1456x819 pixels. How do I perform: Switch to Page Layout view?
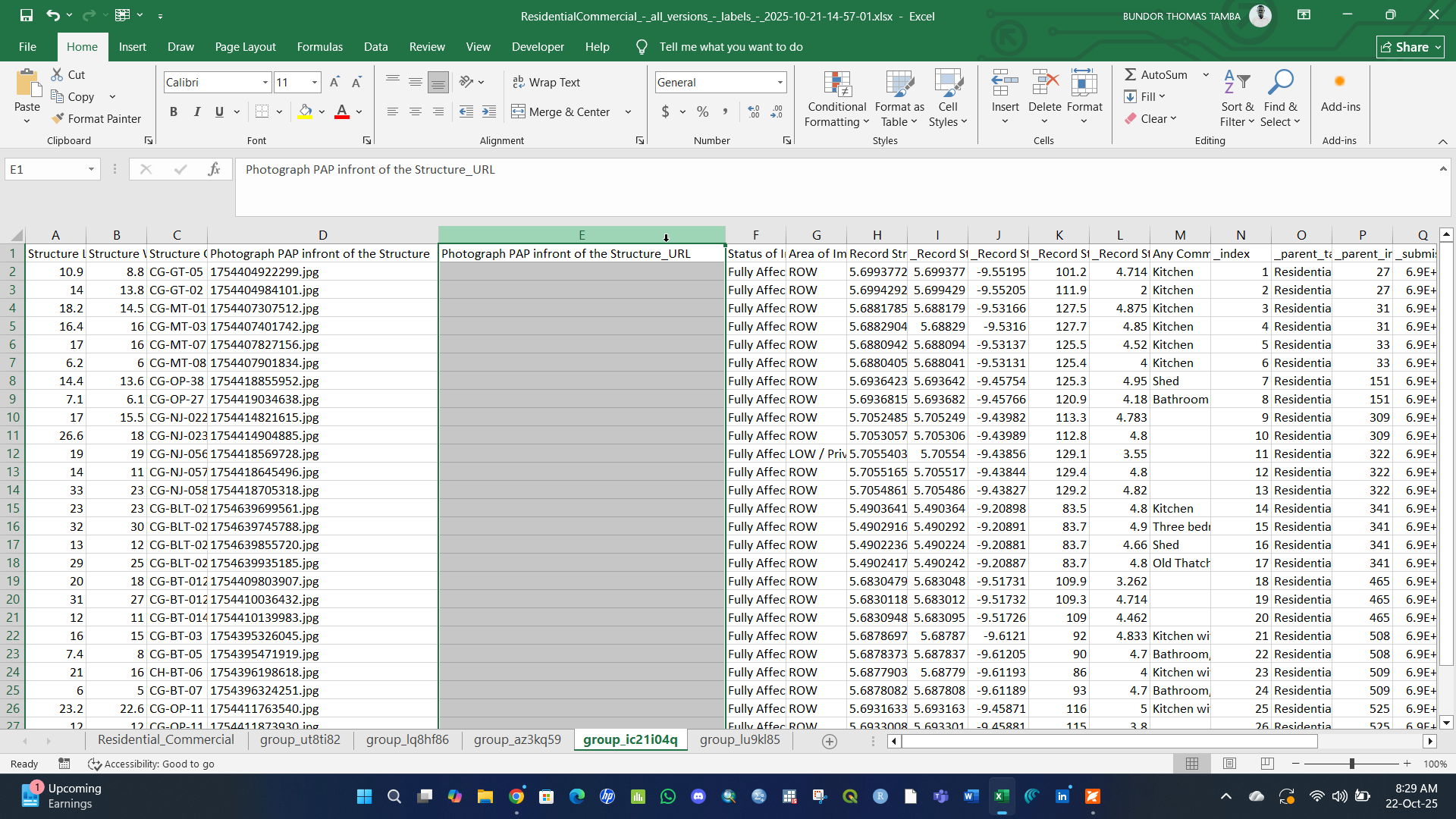coord(1229,764)
